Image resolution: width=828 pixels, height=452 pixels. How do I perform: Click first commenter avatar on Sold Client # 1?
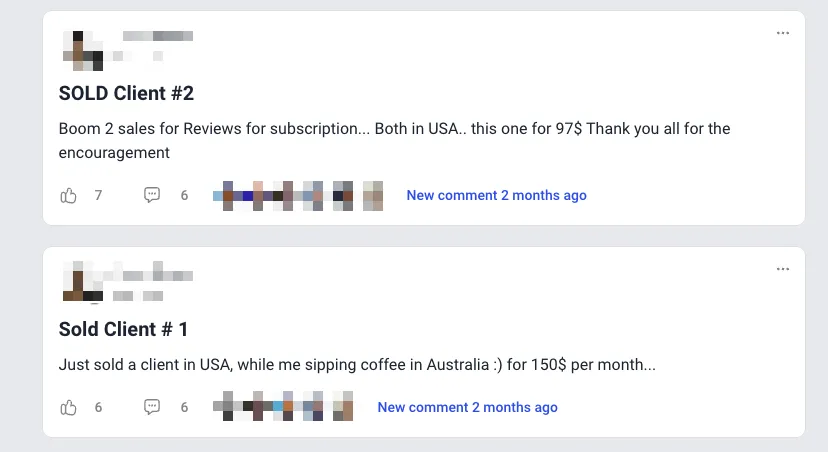click(228, 406)
